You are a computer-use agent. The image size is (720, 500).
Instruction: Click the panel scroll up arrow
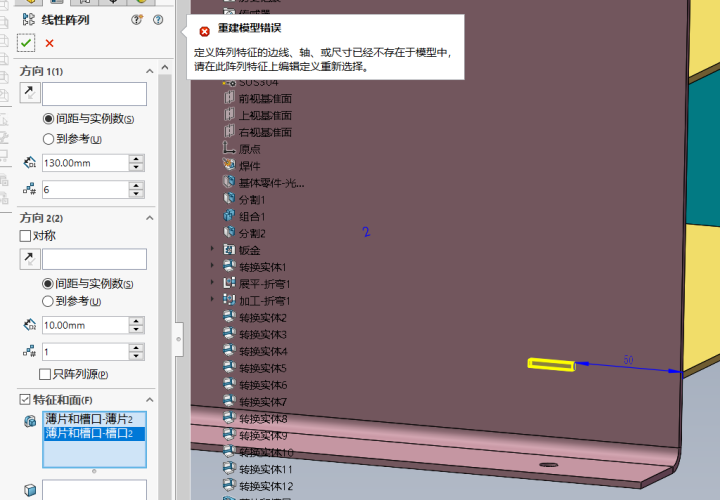[165, 67]
